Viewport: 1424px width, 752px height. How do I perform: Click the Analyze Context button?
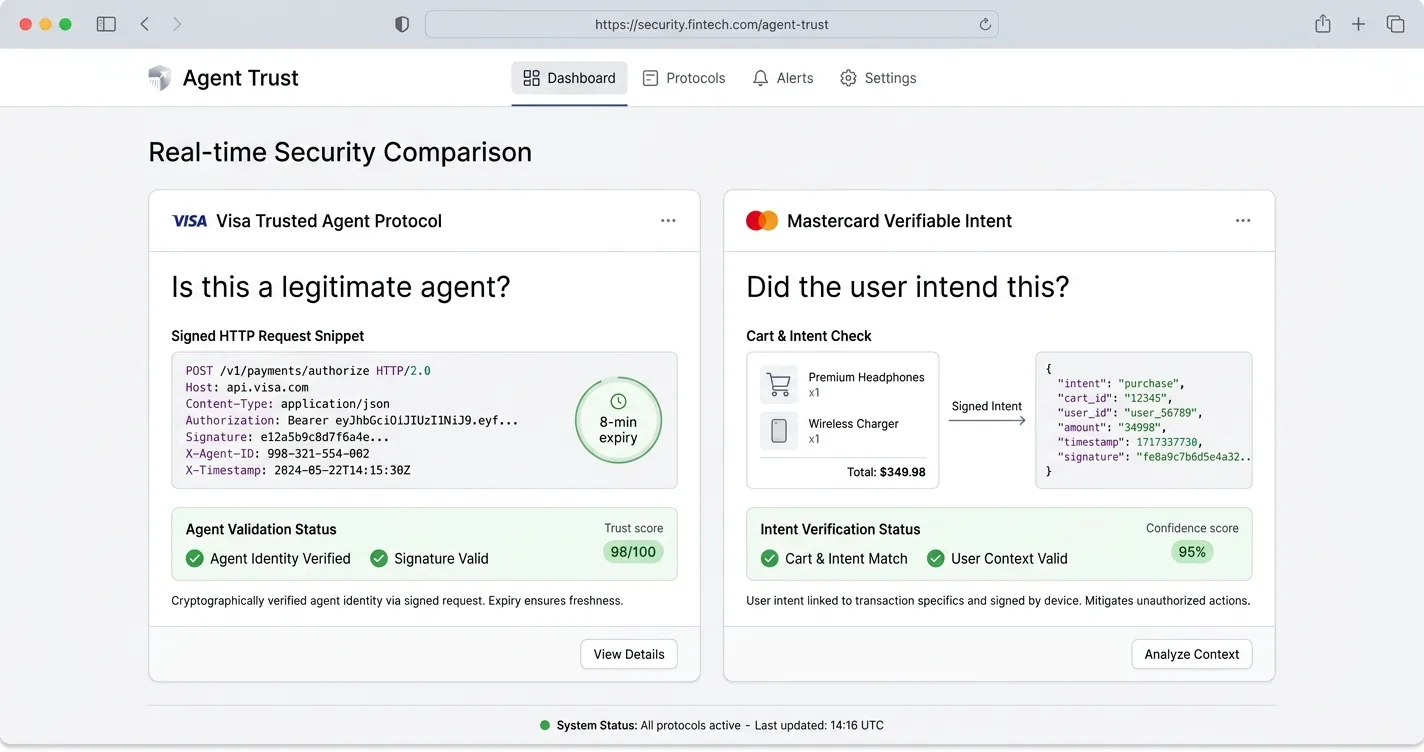pyautogui.click(x=1192, y=654)
